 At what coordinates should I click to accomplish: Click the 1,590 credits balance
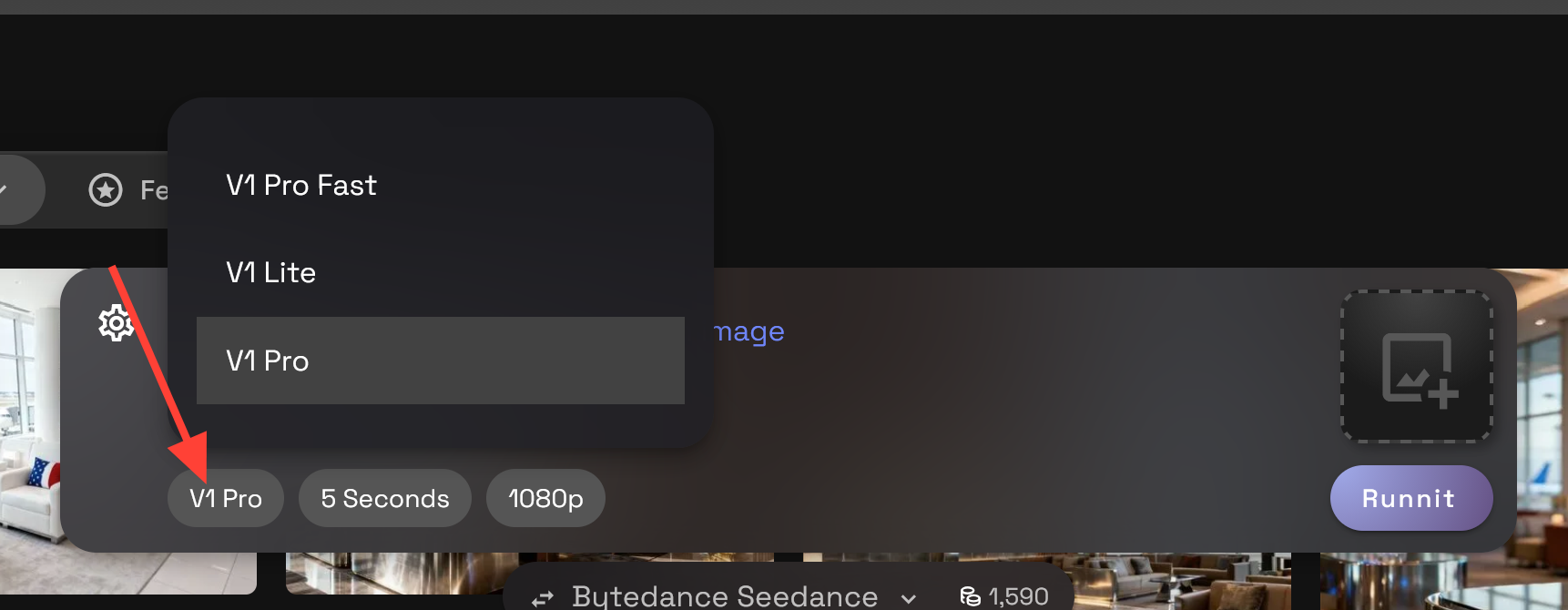click(x=1019, y=596)
